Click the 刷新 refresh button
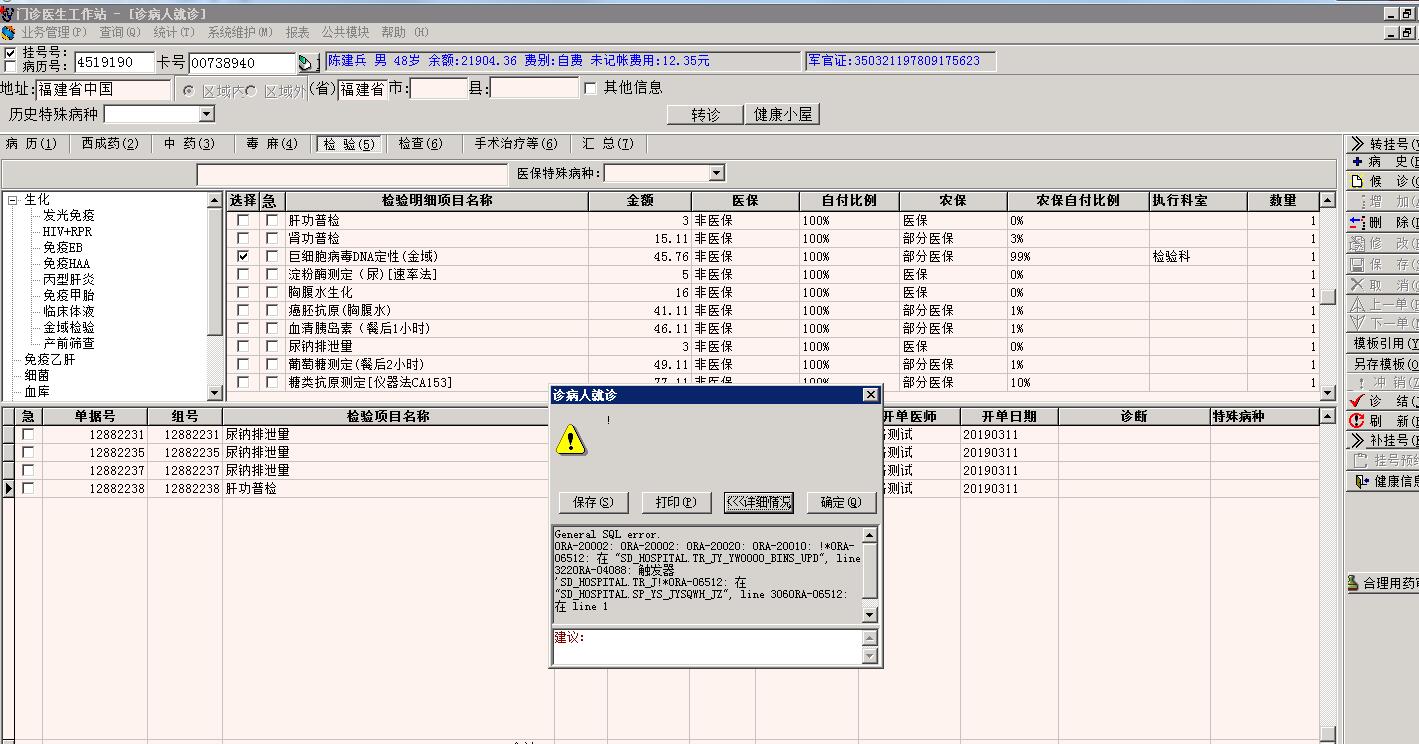1419x744 pixels. 1383,421
